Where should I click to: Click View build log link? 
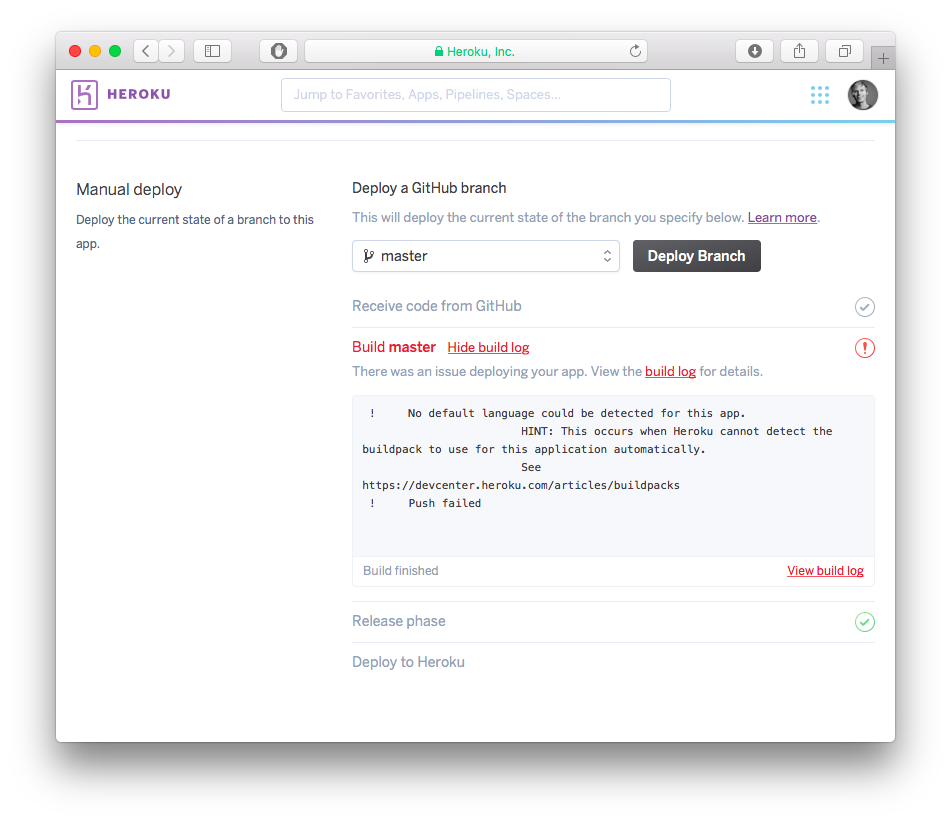pyautogui.click(x=825, y=570)
